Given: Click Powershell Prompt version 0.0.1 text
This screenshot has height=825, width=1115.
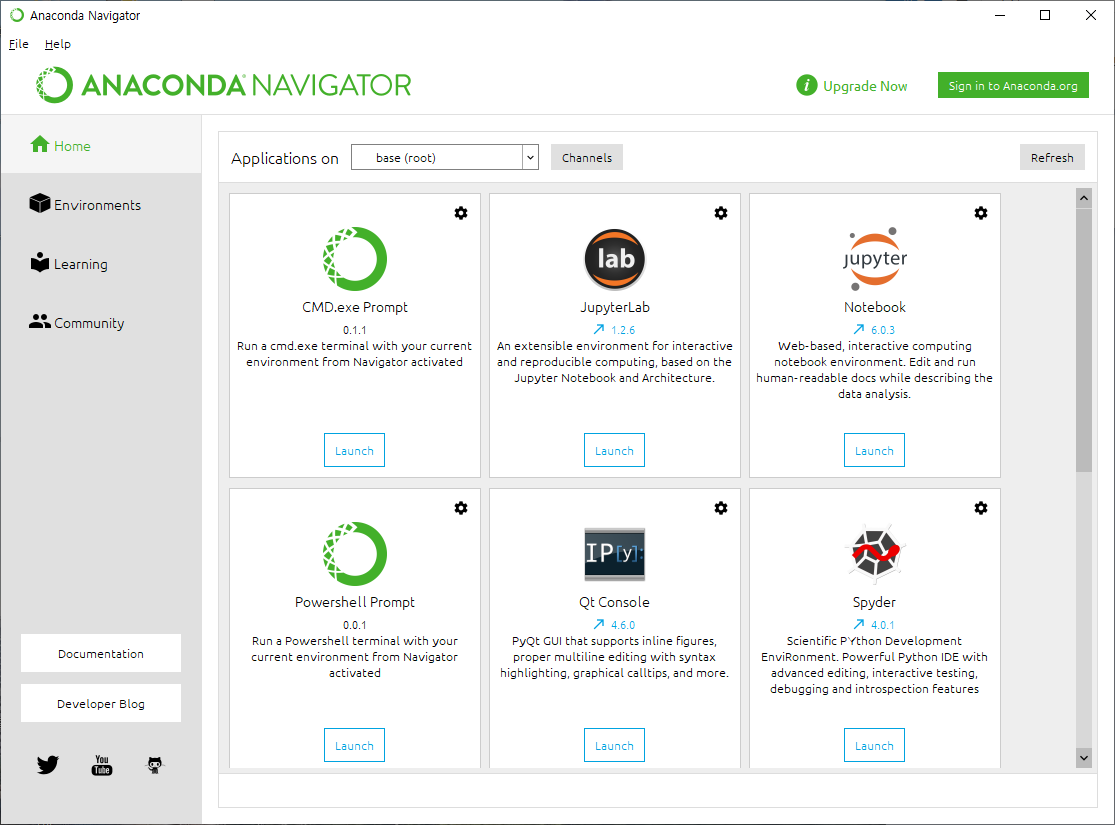Looking at the screenshot, I should tap(354, 625).
